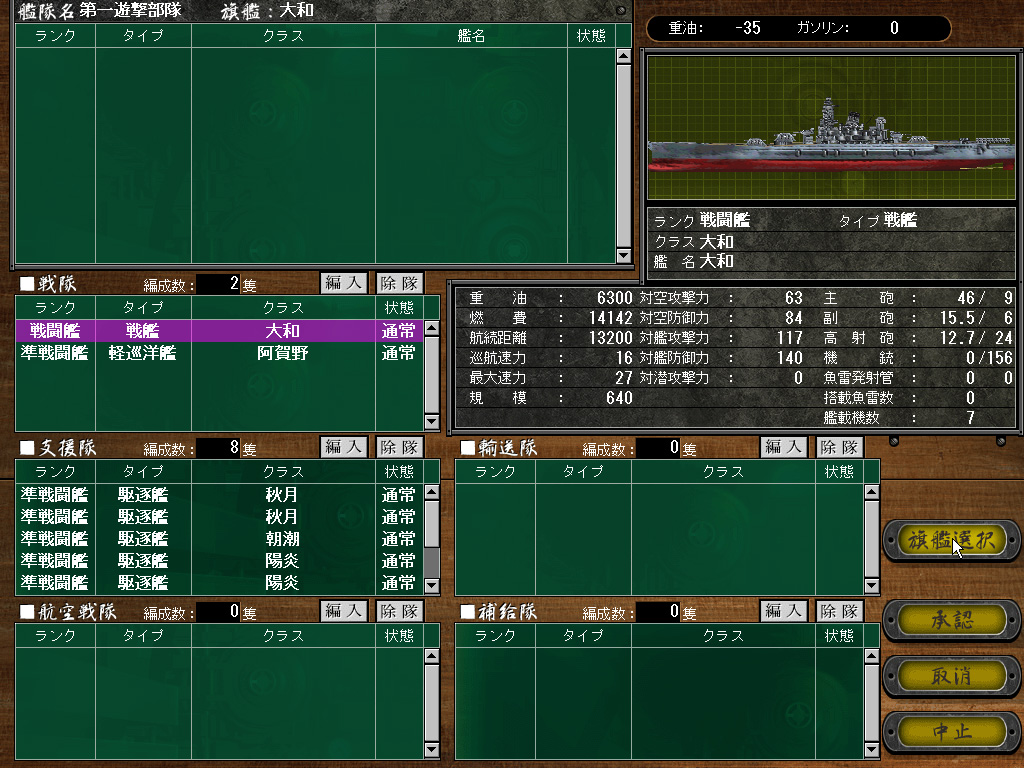Select the first 秋月 destroyer row

click(x=219, y=495)
